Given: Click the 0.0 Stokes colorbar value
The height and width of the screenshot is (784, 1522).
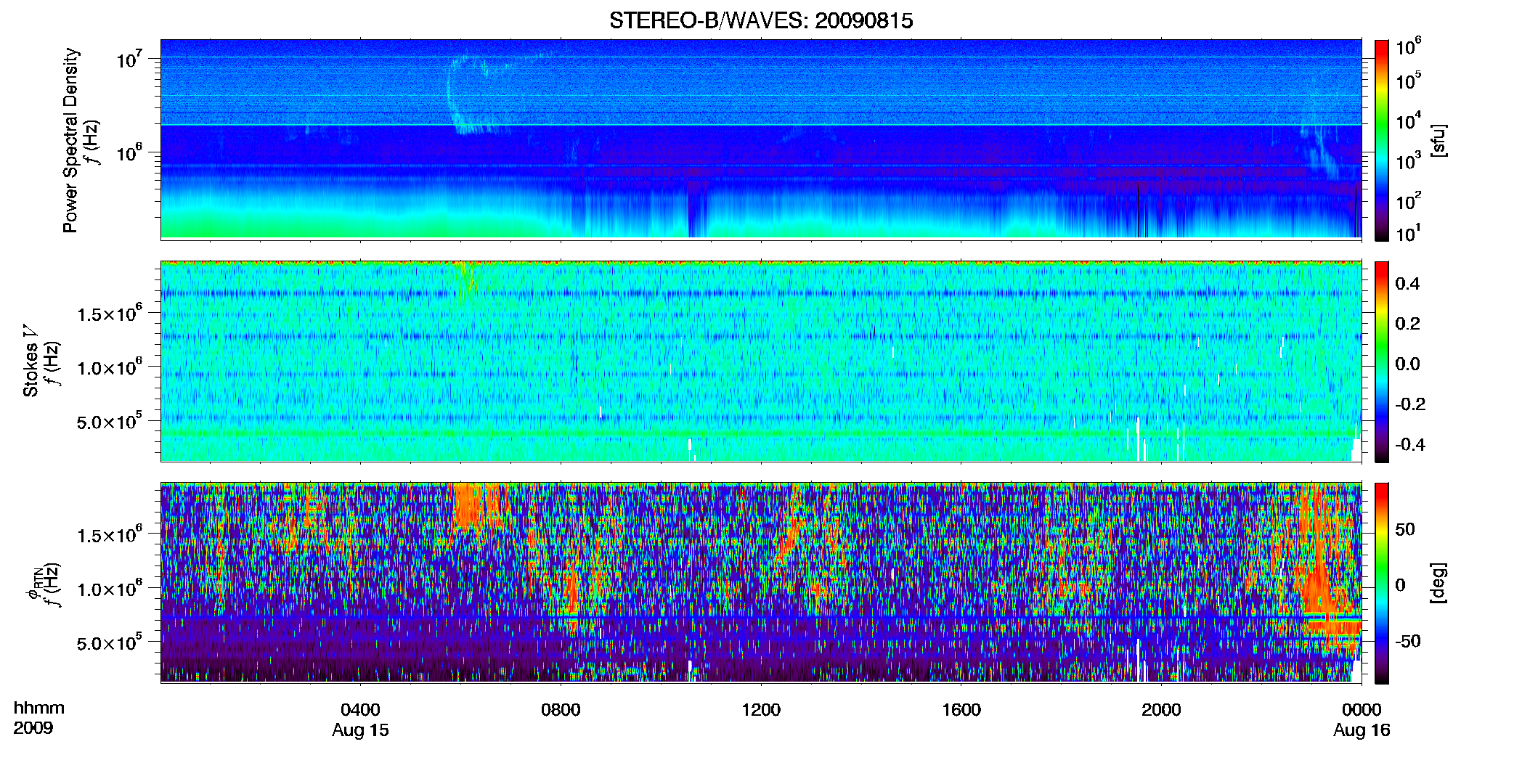Looking at the screenshot, I should click(x=1407, y=364).
